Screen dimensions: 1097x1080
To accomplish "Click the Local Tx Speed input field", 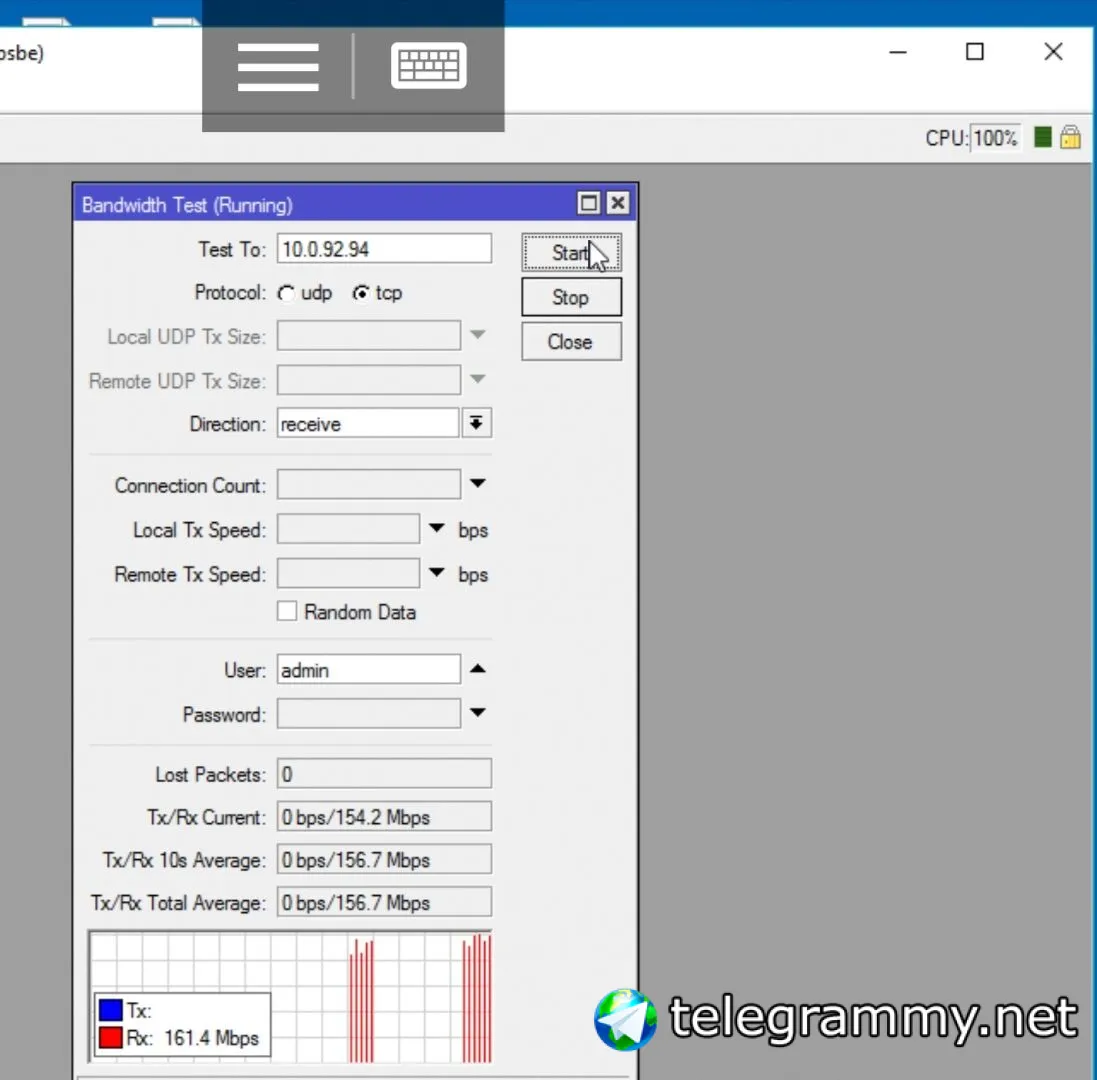I will [348, 529].
